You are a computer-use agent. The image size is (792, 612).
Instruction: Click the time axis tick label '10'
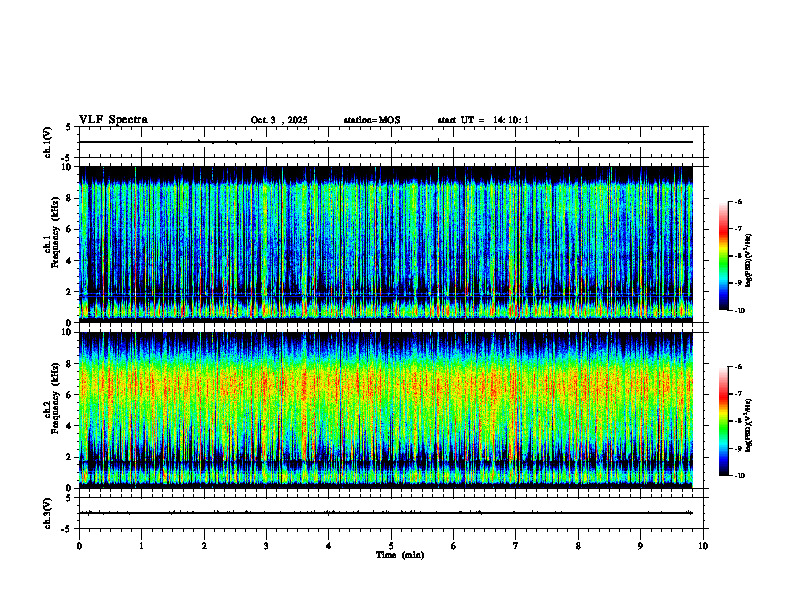pyautogui.click(x=703, y=546)
